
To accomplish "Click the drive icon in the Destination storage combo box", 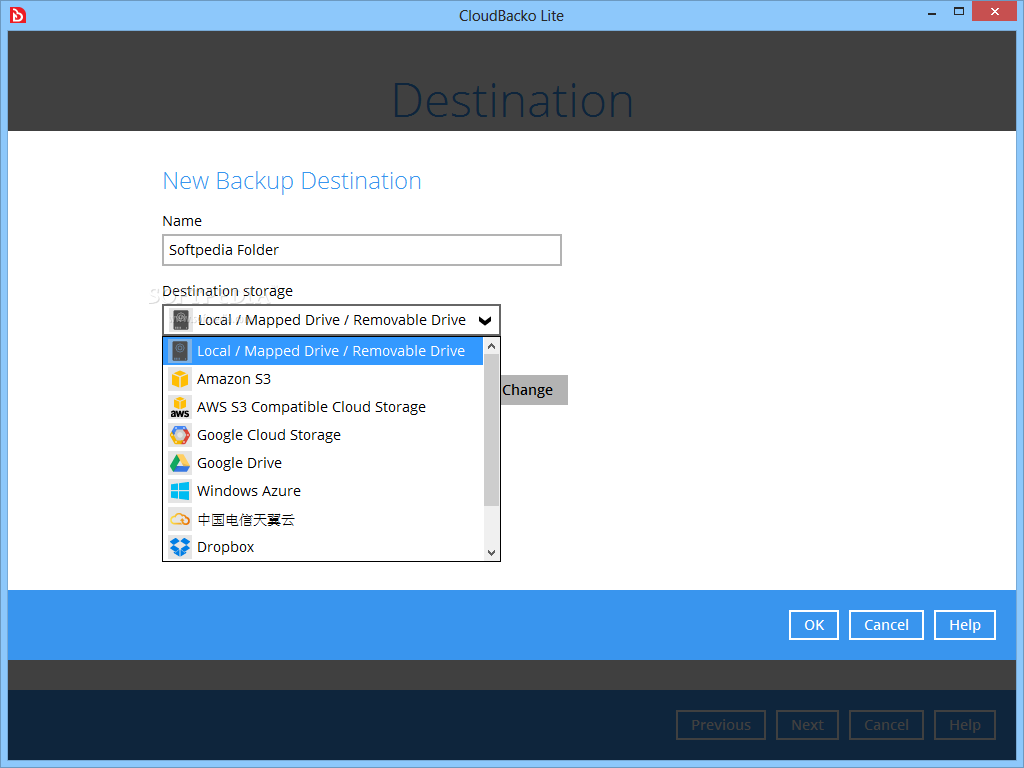I will click(x=181, y=320).
